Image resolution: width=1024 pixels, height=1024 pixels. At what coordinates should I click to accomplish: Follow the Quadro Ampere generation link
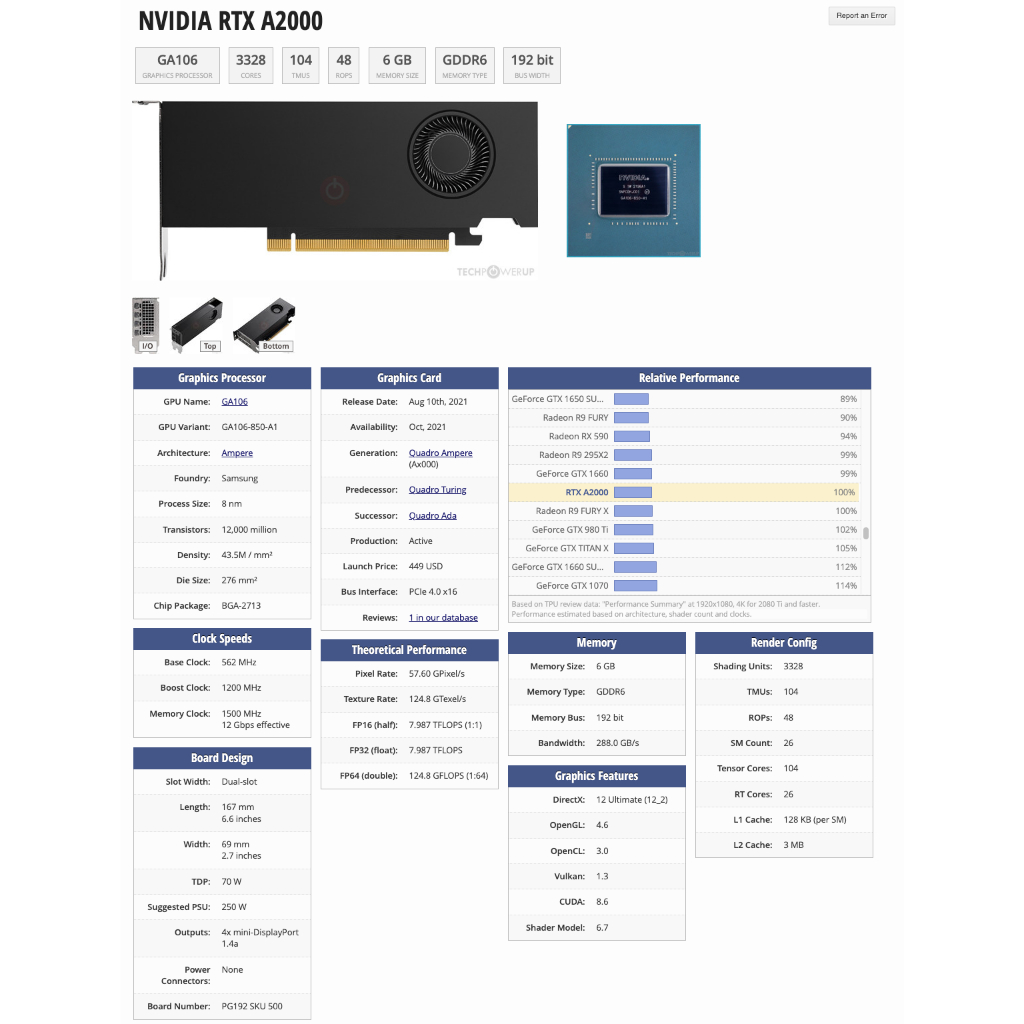click(x=440, y=454)
